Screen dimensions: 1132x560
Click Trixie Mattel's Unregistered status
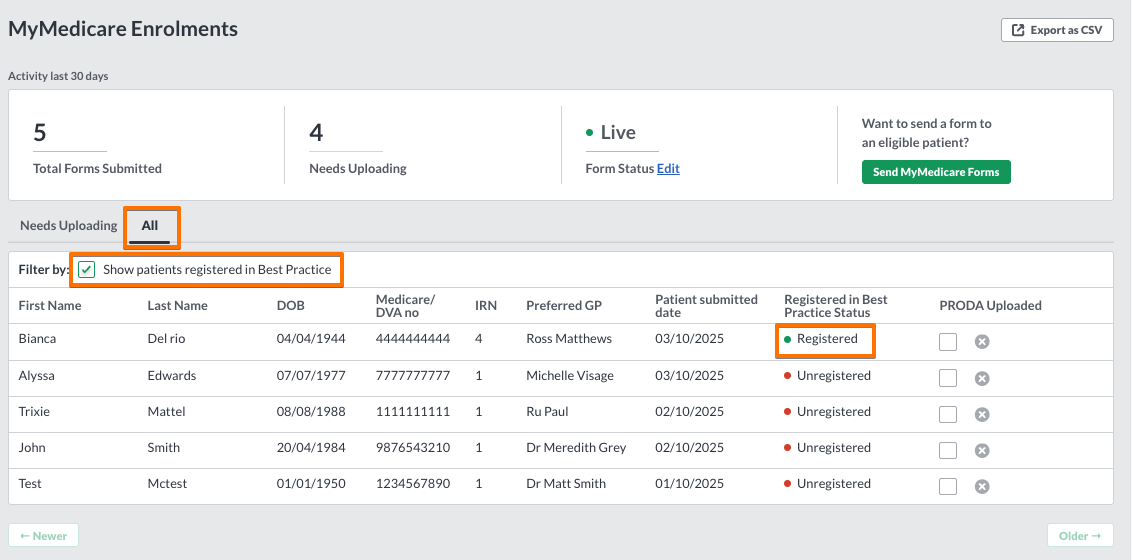point(827,411)
